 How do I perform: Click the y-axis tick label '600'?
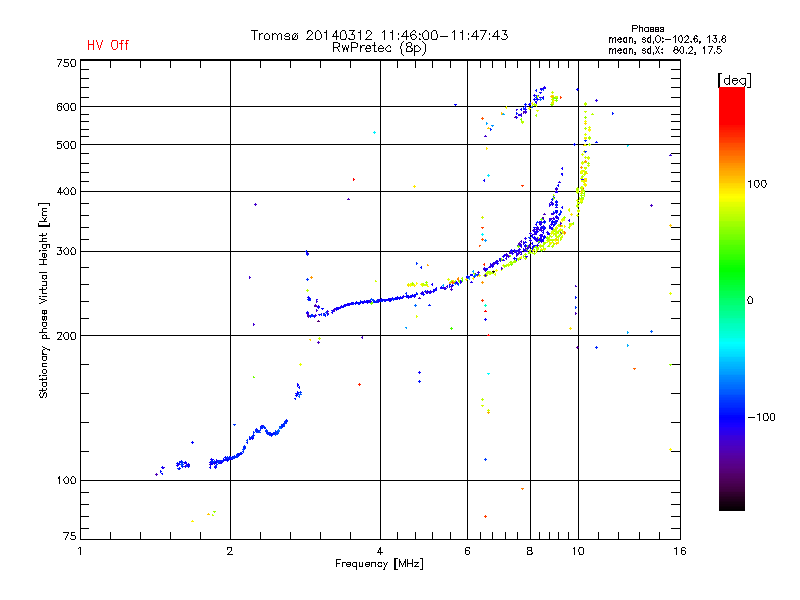pos(66,107)
